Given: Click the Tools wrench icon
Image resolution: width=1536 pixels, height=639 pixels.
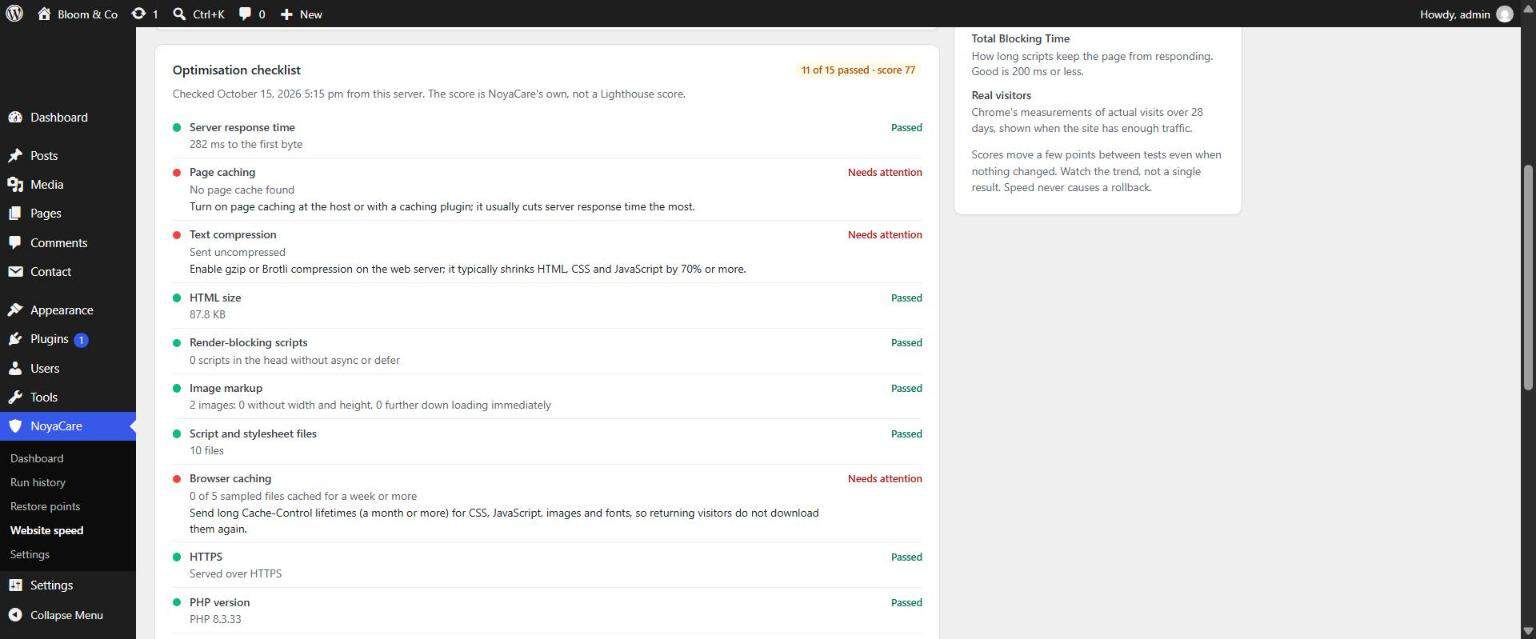Looking at the screenshot, I should point(15,397).
